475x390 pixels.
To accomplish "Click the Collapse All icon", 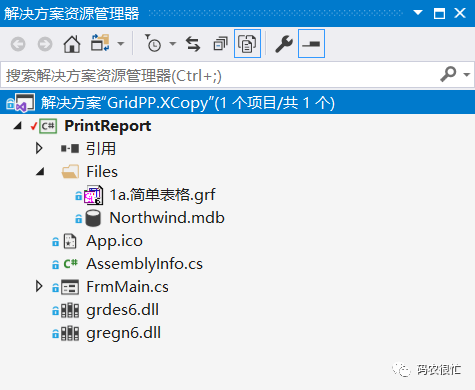I will (x=220, y=44).
